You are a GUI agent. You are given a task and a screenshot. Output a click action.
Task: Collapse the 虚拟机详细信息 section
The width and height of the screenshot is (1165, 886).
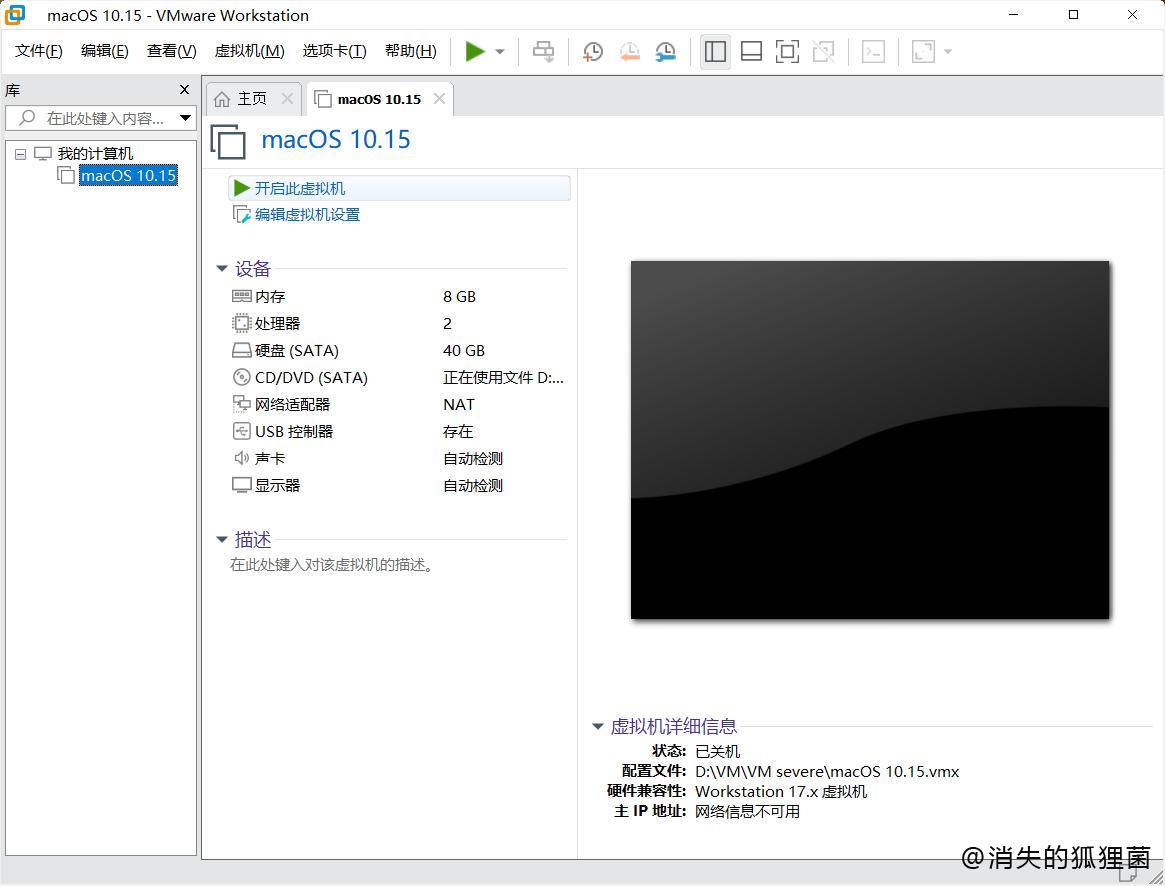tap(597, 726)
